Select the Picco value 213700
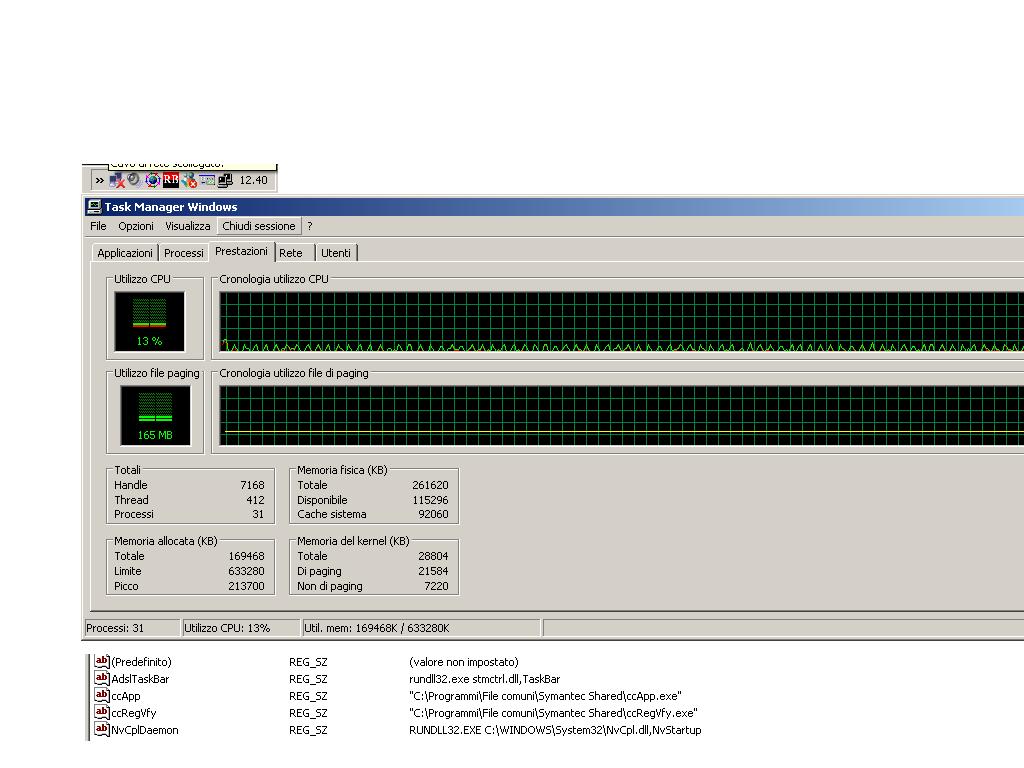The width and height of the screenshot is (1024, 768). (246, 586)
